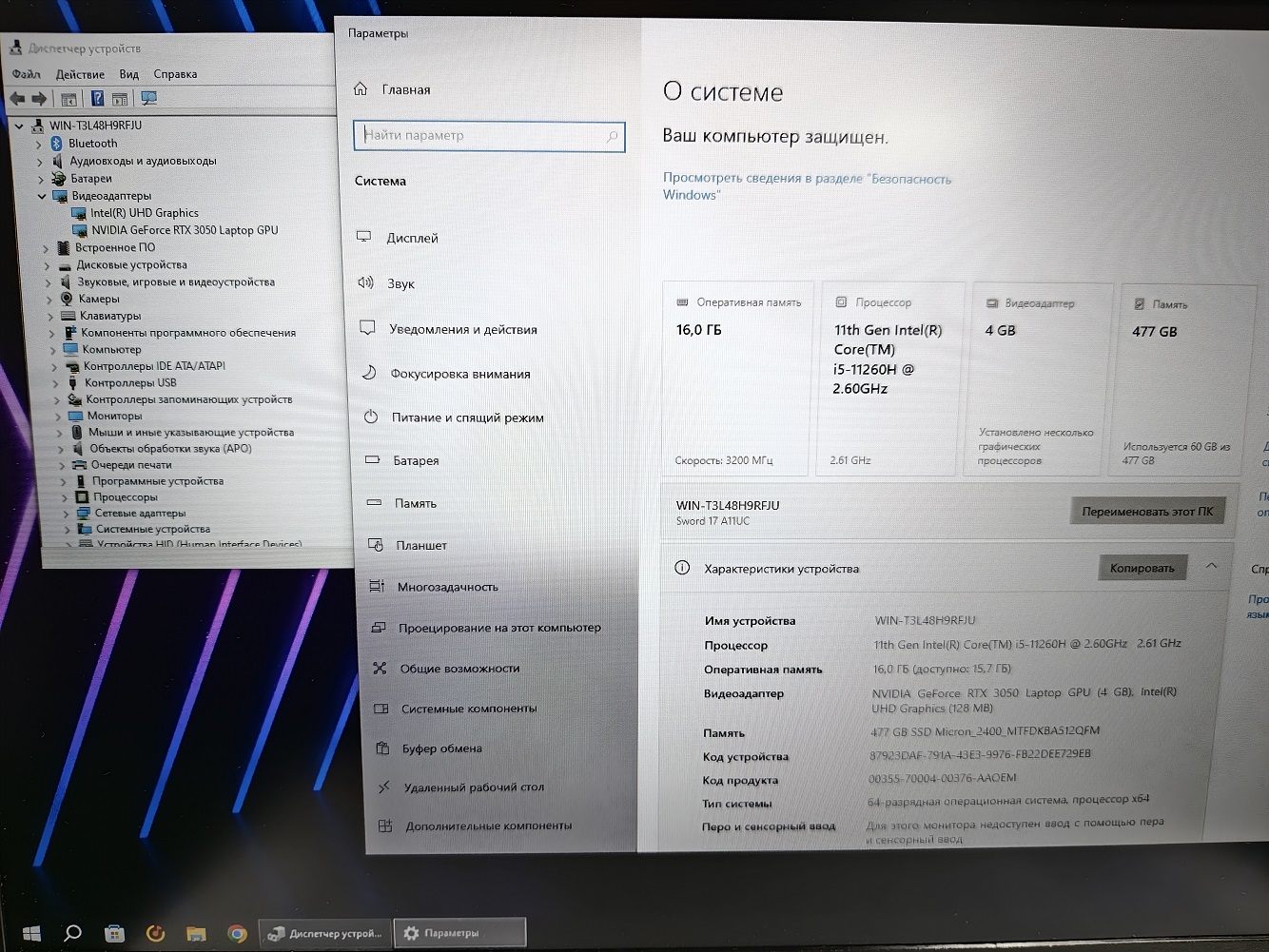
Task: Click the Переименовать этот ПК button
Action: 1147,512
